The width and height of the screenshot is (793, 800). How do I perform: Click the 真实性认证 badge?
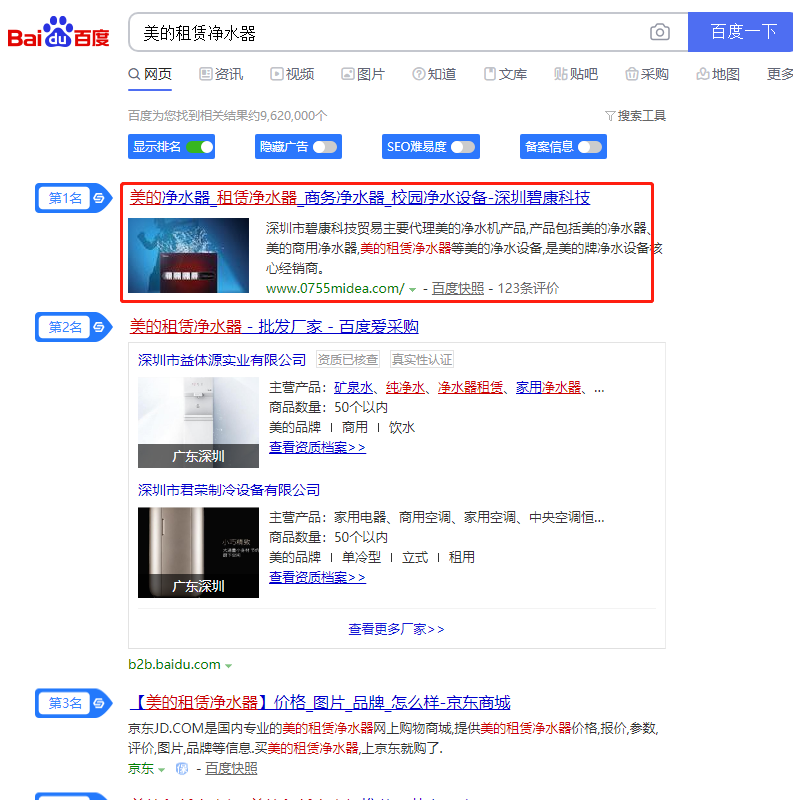[x=422, y=360]
